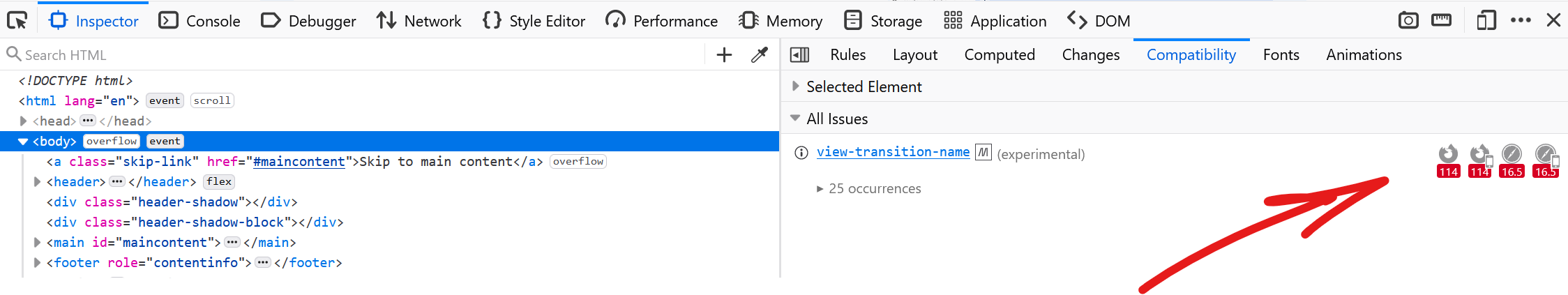
Task: Activate the element picker tool
Action: 17,21
